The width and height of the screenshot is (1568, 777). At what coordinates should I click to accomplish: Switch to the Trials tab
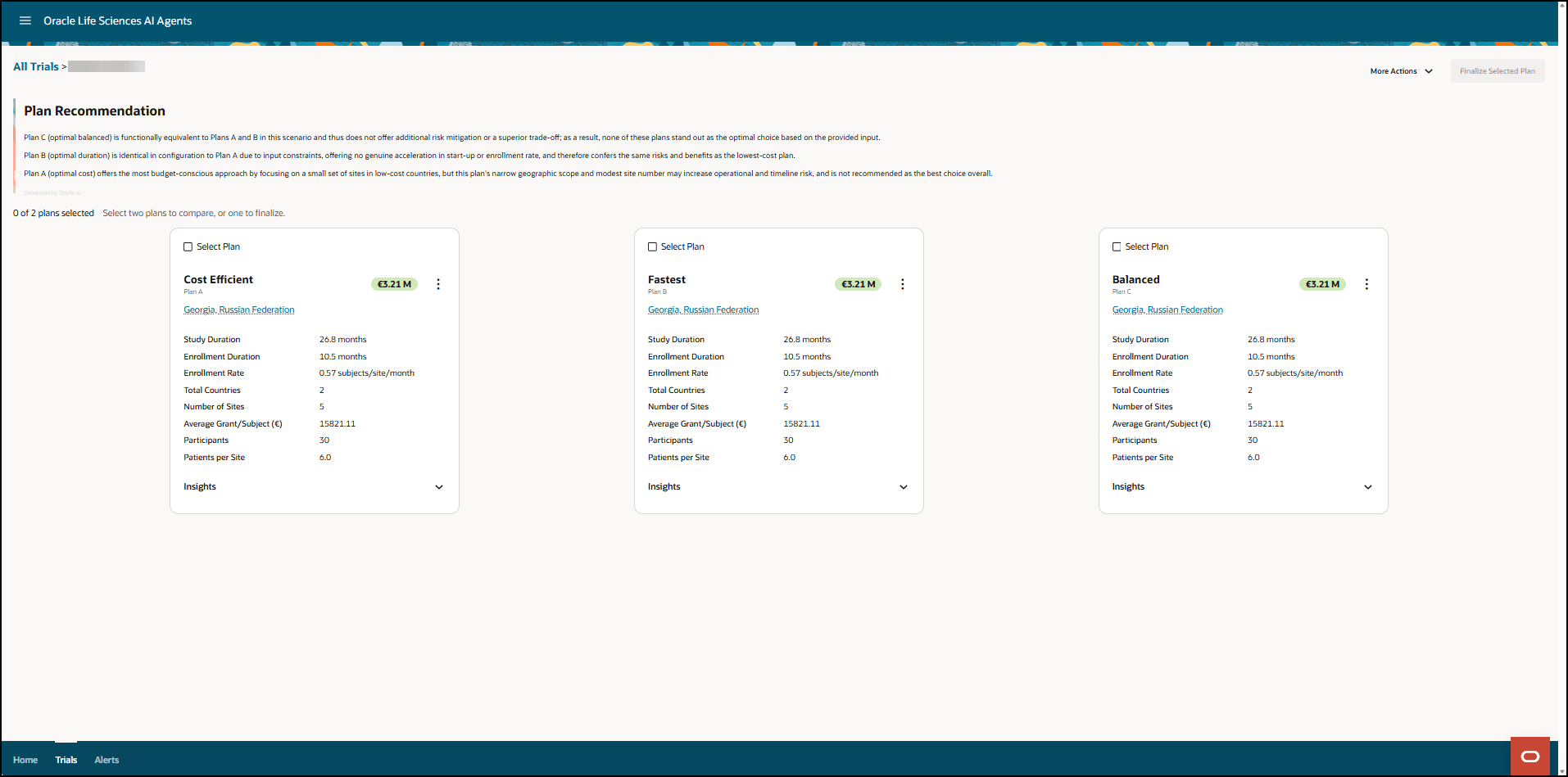click(x=66, y=760)
